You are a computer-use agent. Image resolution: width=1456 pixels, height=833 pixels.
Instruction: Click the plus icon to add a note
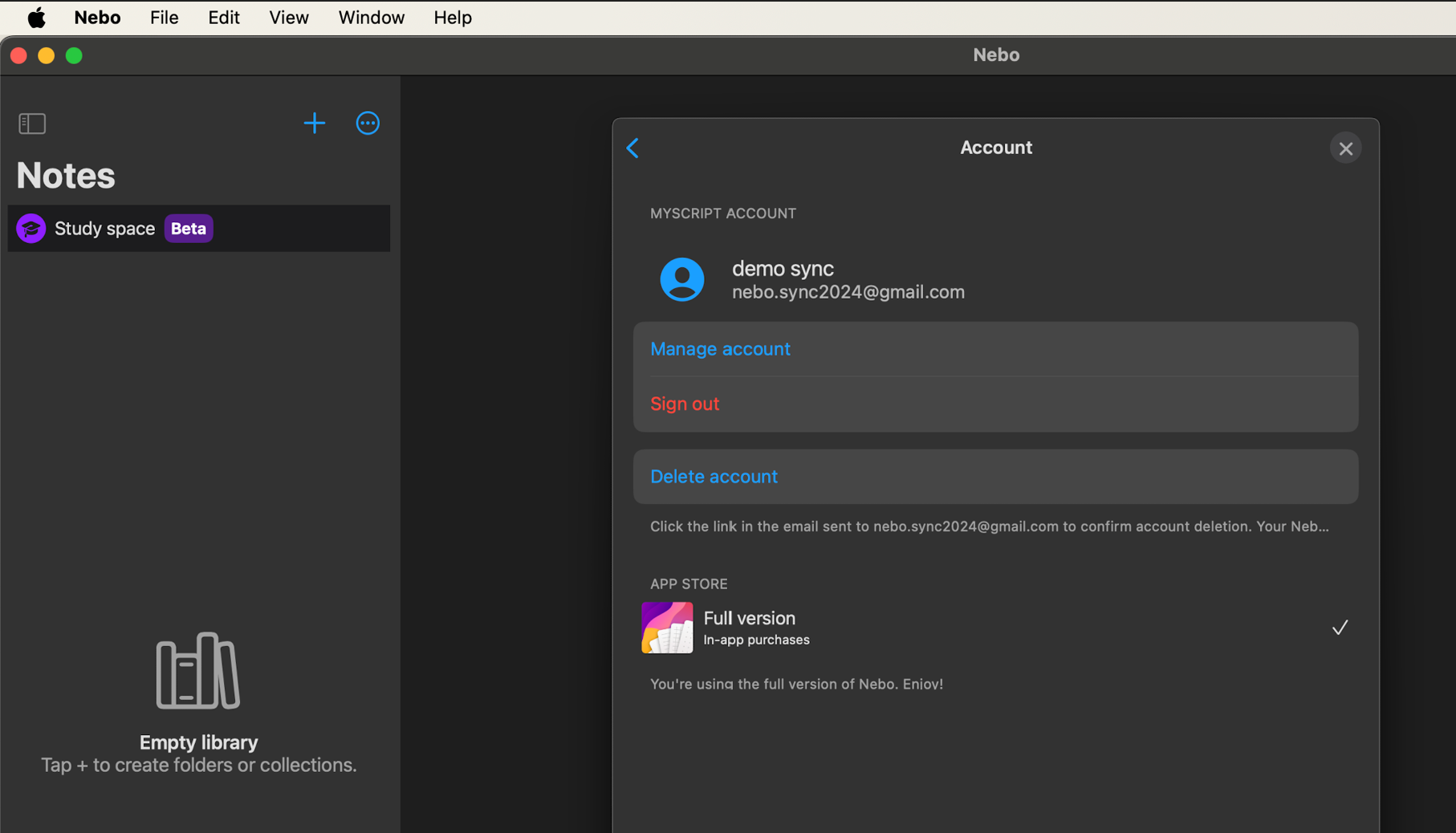point(315,123)
